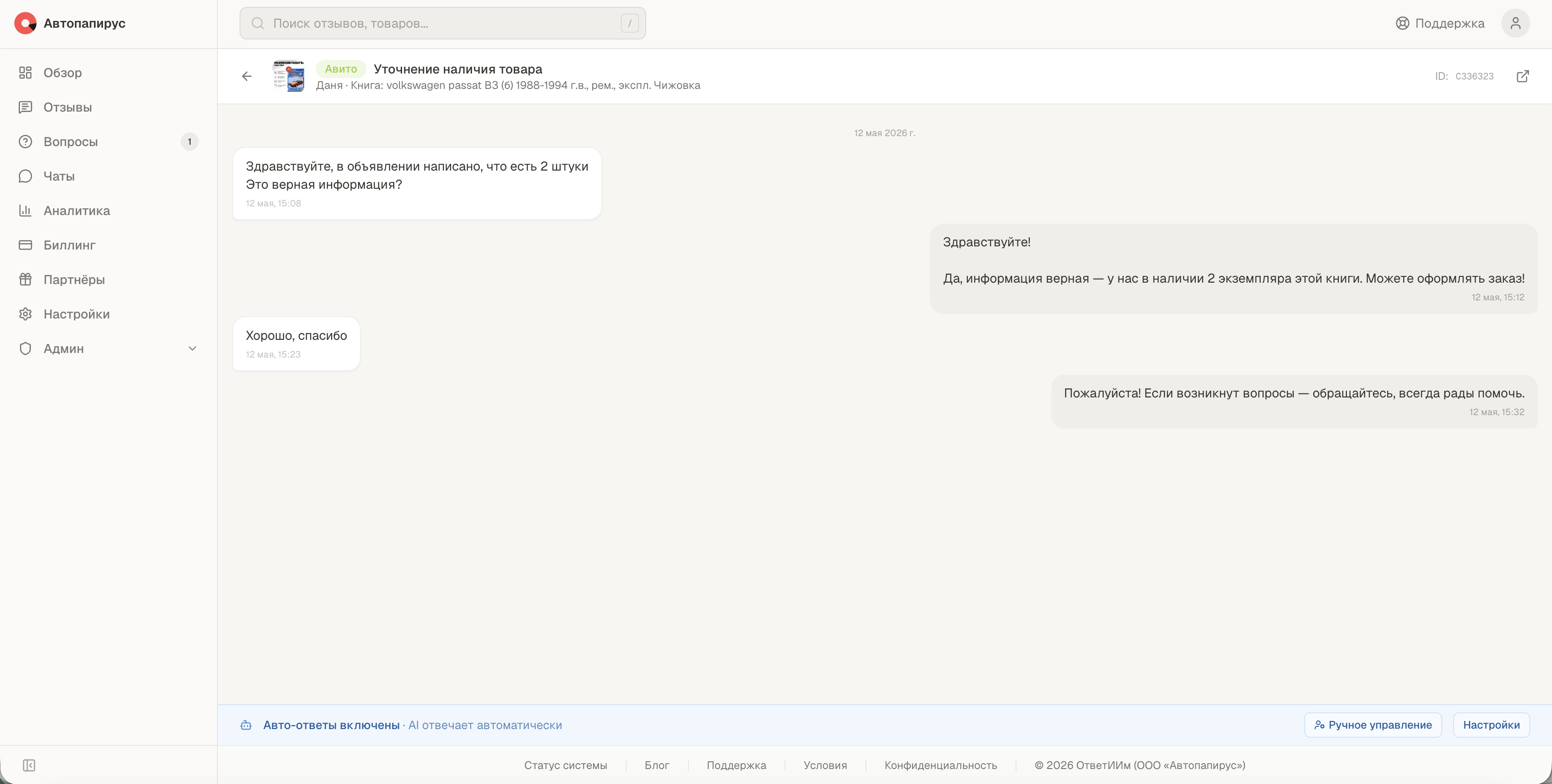Click the Авито platform badge
Screen dimensions: 1552x784
click(341, 69)
